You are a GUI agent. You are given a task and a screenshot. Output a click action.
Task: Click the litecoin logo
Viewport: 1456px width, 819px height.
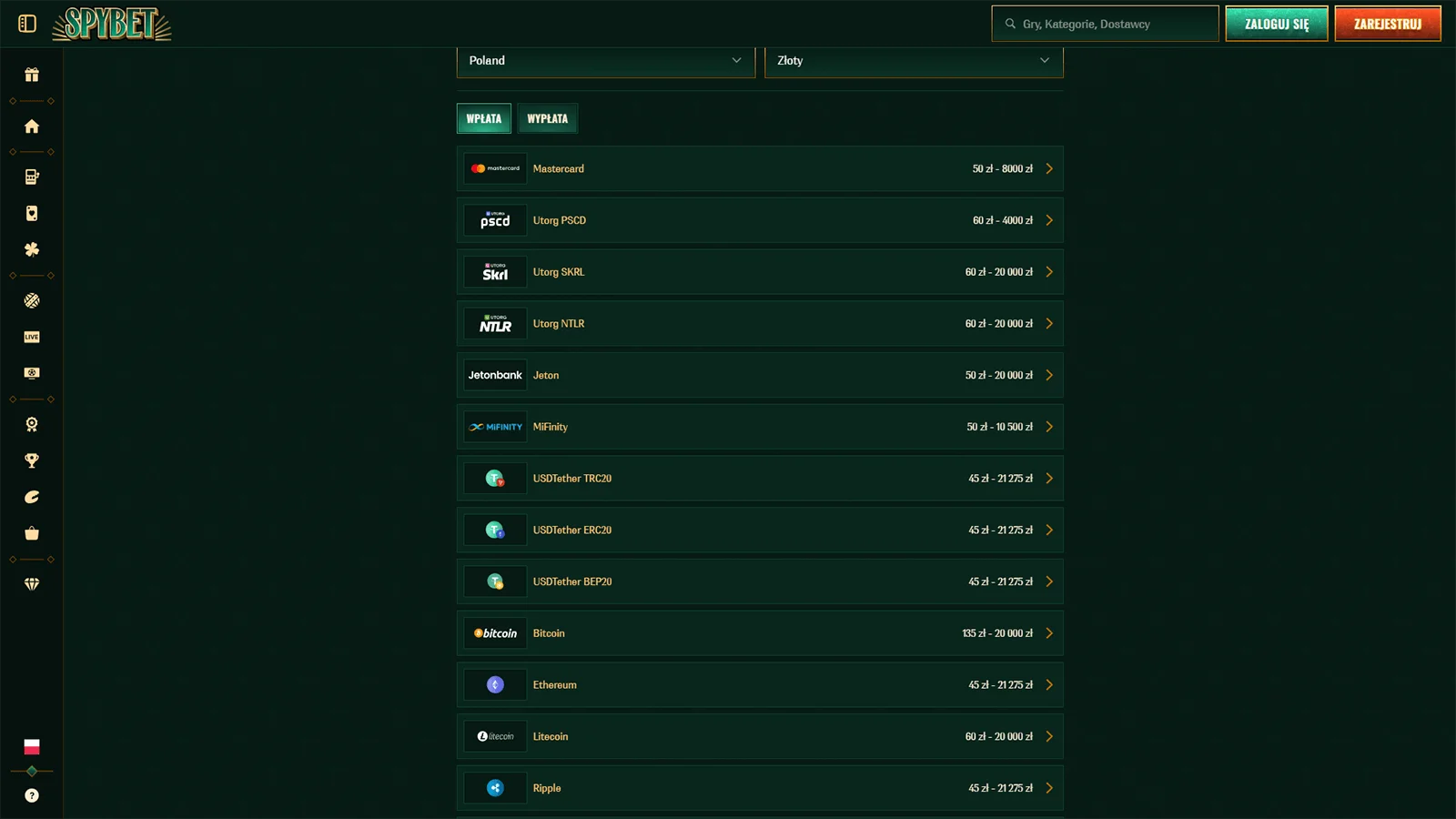coord(495,736)
